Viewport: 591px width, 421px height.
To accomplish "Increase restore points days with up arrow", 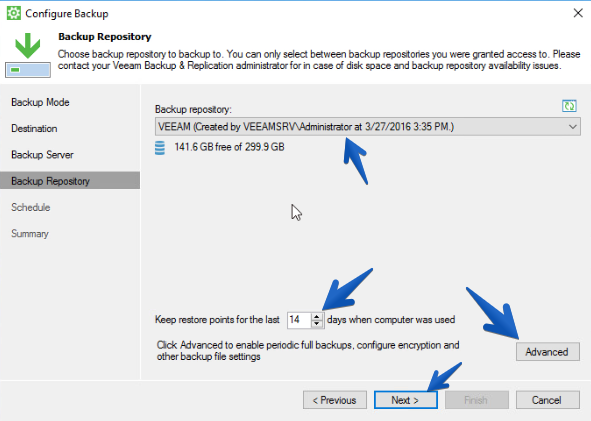I will click(x=317, y=316).
